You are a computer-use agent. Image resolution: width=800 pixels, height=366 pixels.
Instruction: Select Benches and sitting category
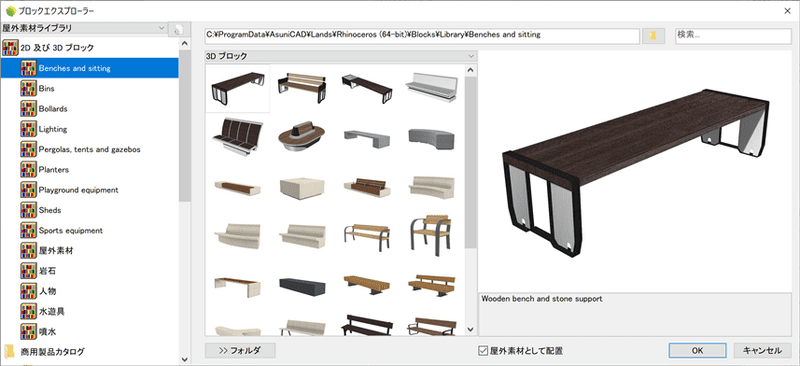coord(89,68)
